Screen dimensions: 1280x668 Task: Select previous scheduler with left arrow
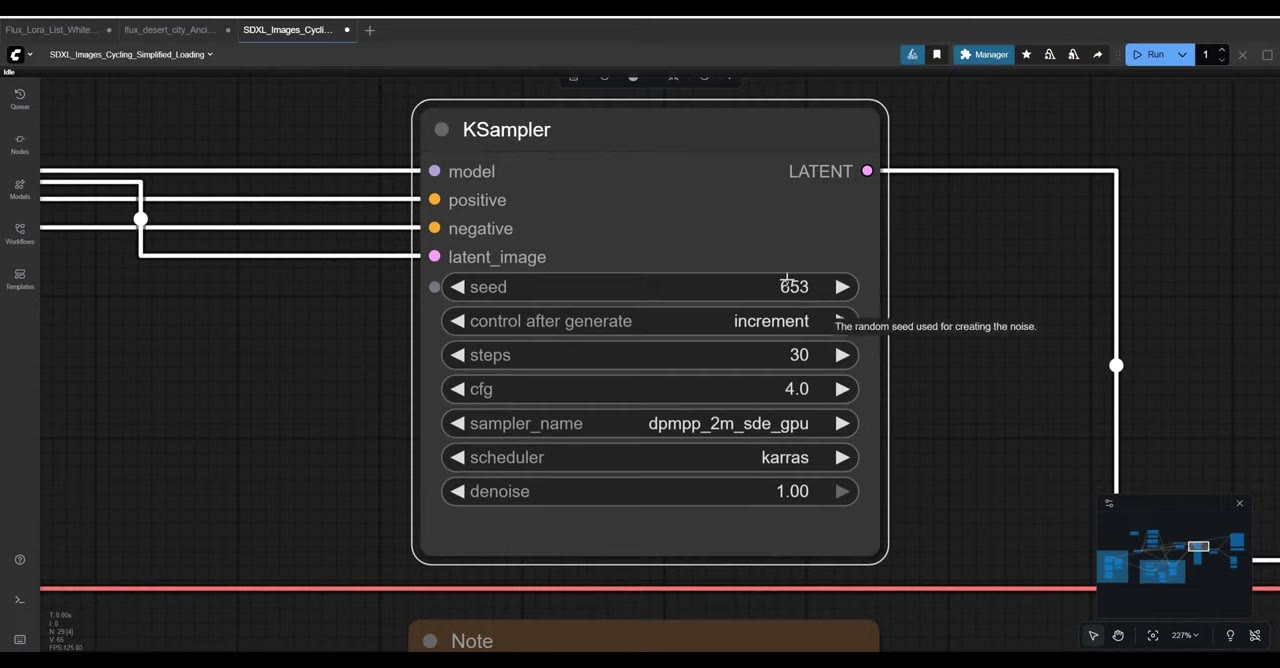pyautogui.click(x=457, y=457)
